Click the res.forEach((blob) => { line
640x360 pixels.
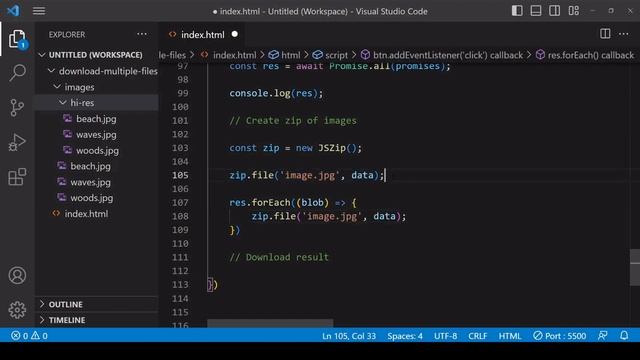pos(293,202)
